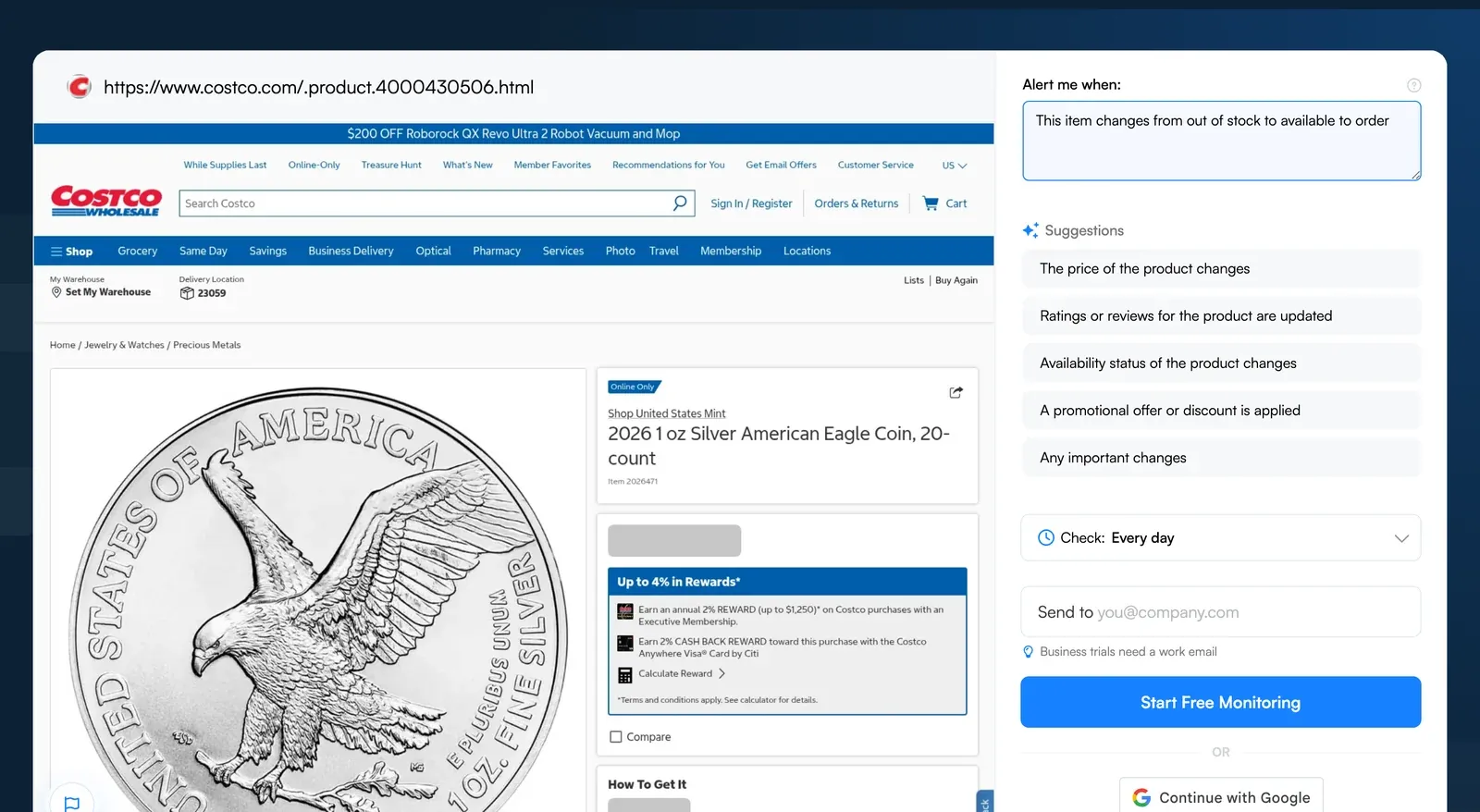Expand the US country selector
The height and width of the screenshot is (812, 1480).
[x=955, y=166]
